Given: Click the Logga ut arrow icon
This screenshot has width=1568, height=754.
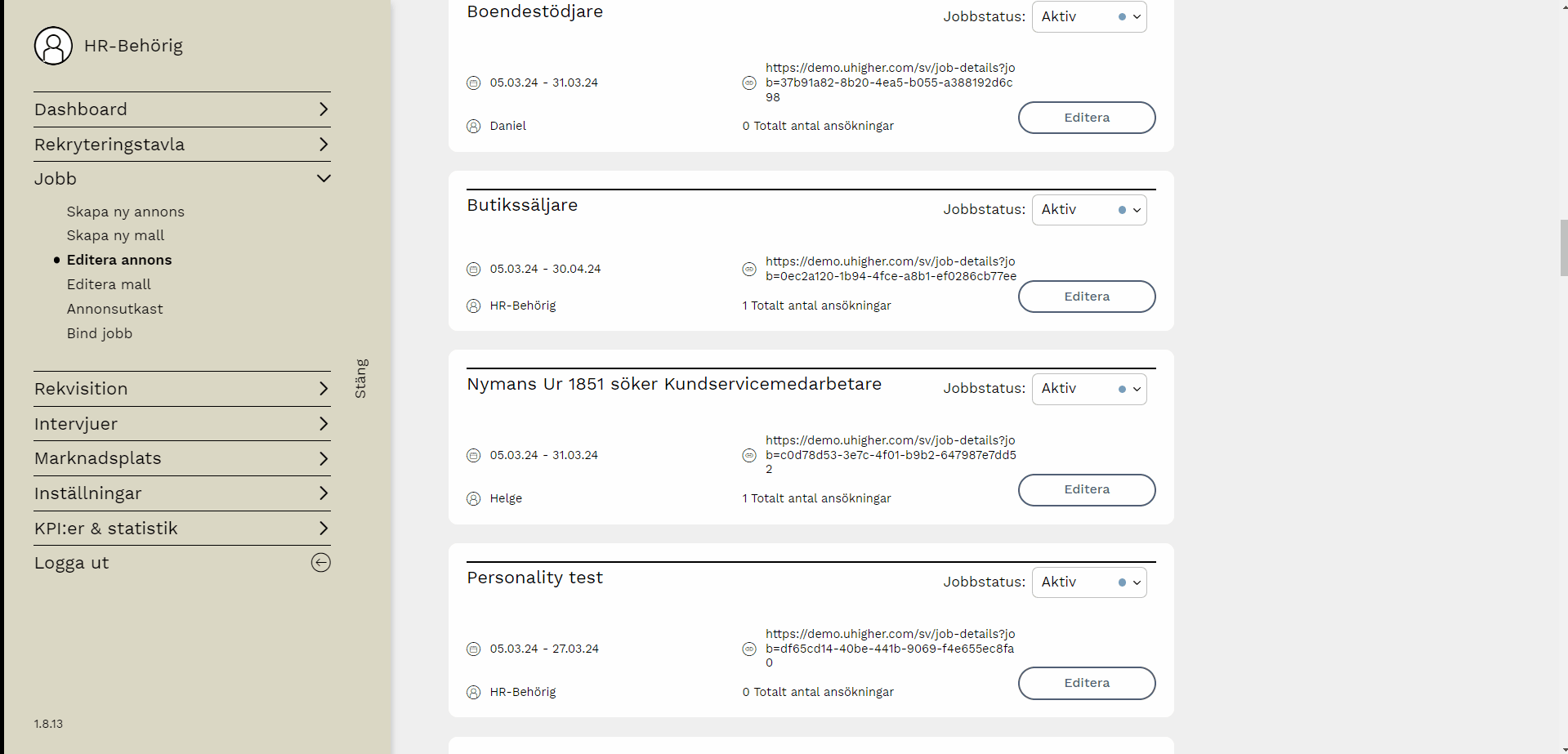Looking at the screenshot, I should coord(320,563).
